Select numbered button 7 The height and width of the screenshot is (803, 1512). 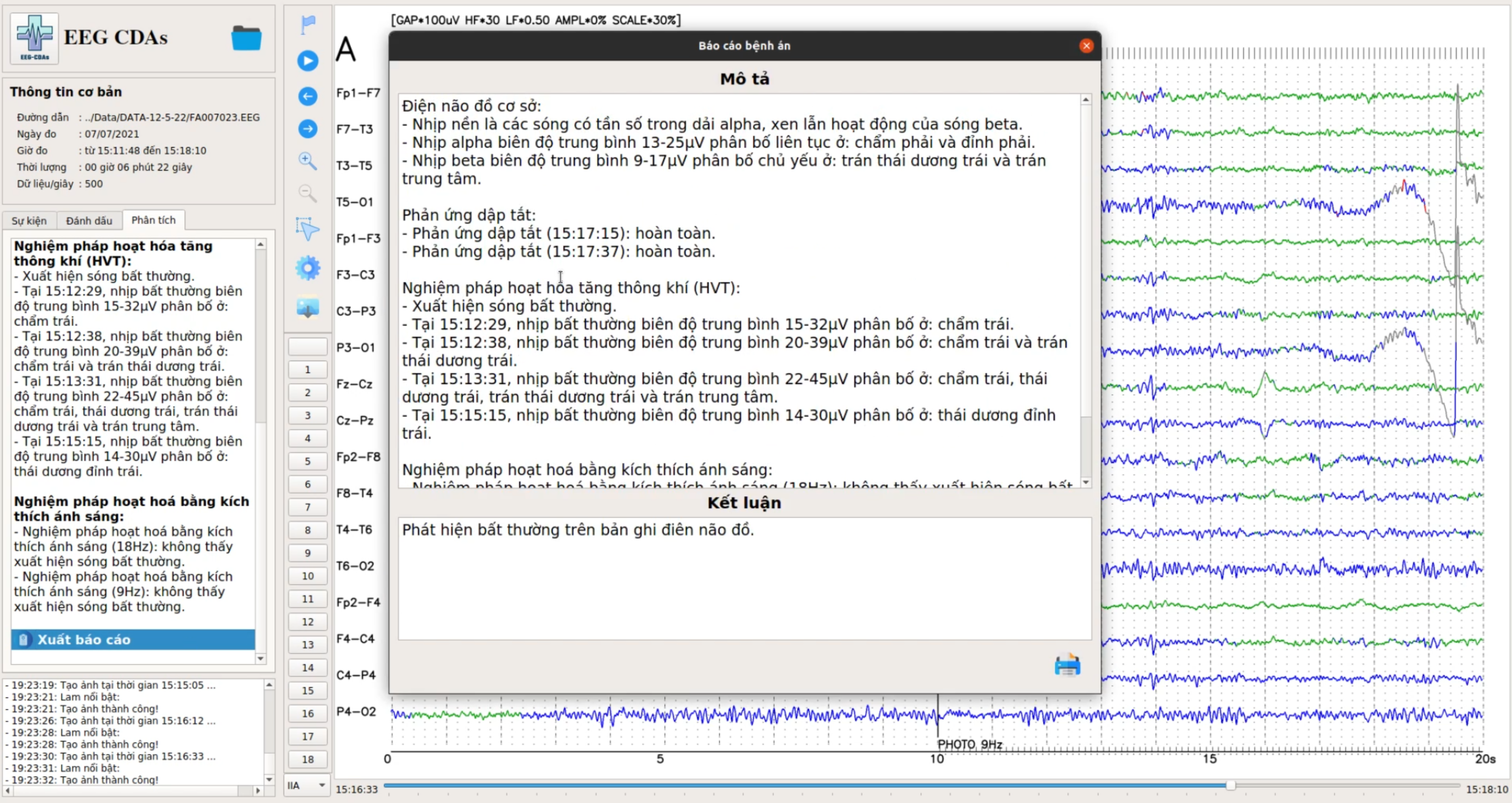(x=307, y=507)
